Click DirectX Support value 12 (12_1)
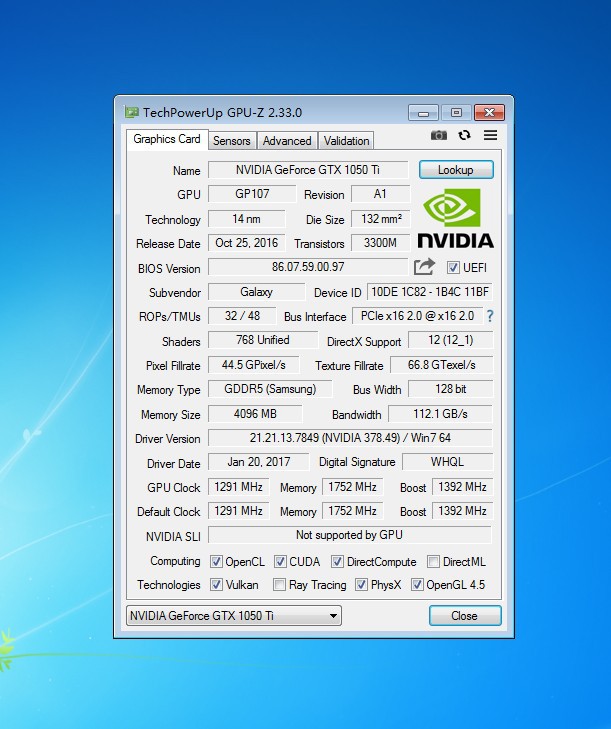 pyautogui.click(x=451, y=340)
